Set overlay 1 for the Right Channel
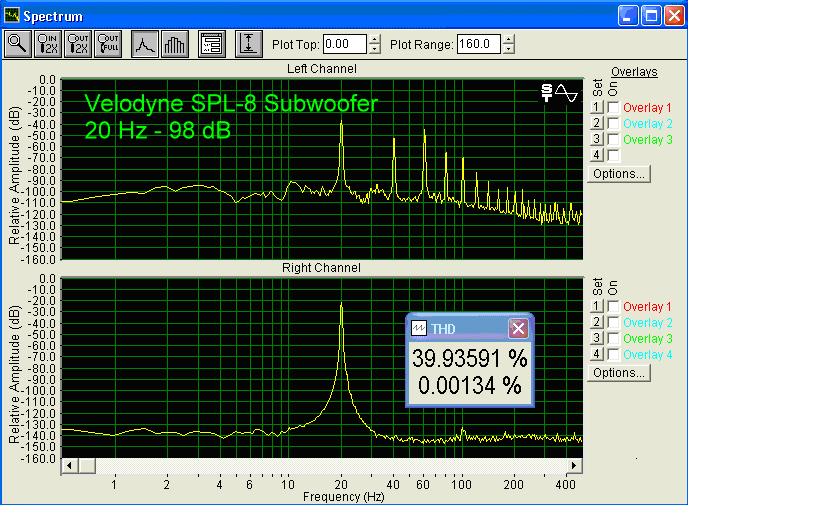840x525 pixels. pyautogui.click(x=596, y=306)
